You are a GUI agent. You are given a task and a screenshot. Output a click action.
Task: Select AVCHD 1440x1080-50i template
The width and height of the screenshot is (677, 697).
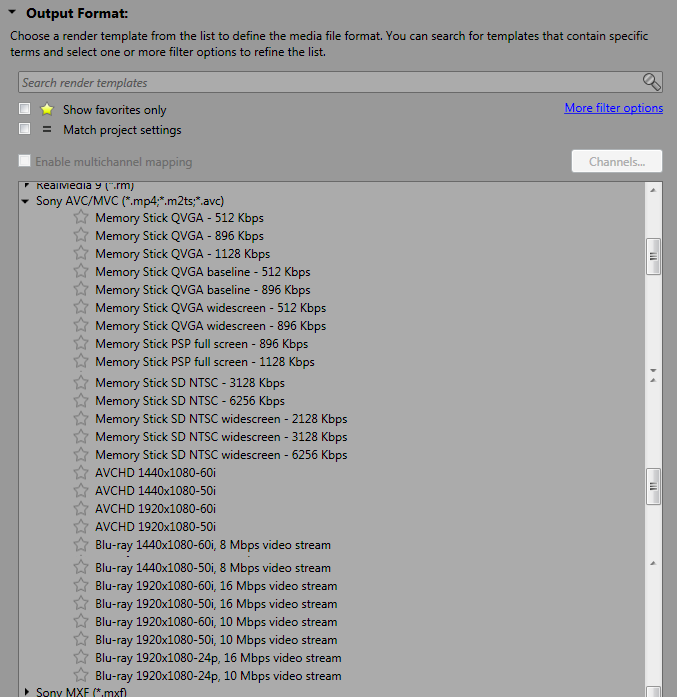pyautogui.click(x=155, y=491)
